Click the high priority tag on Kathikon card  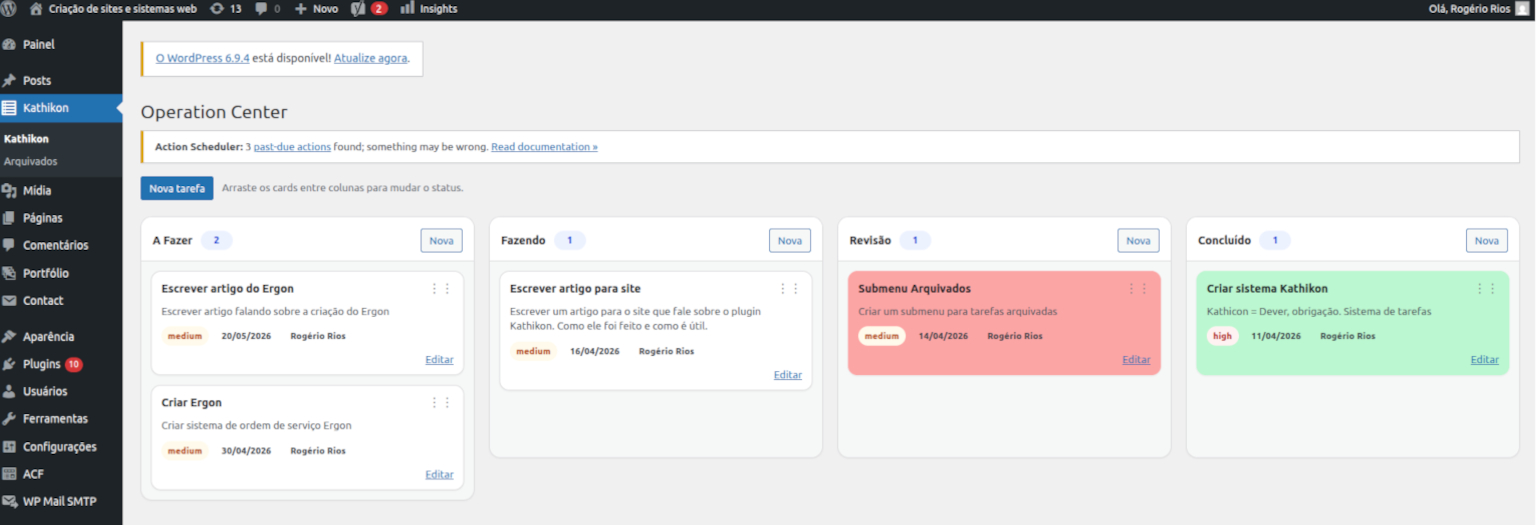pyautogui.click(x=1222, y=336)
